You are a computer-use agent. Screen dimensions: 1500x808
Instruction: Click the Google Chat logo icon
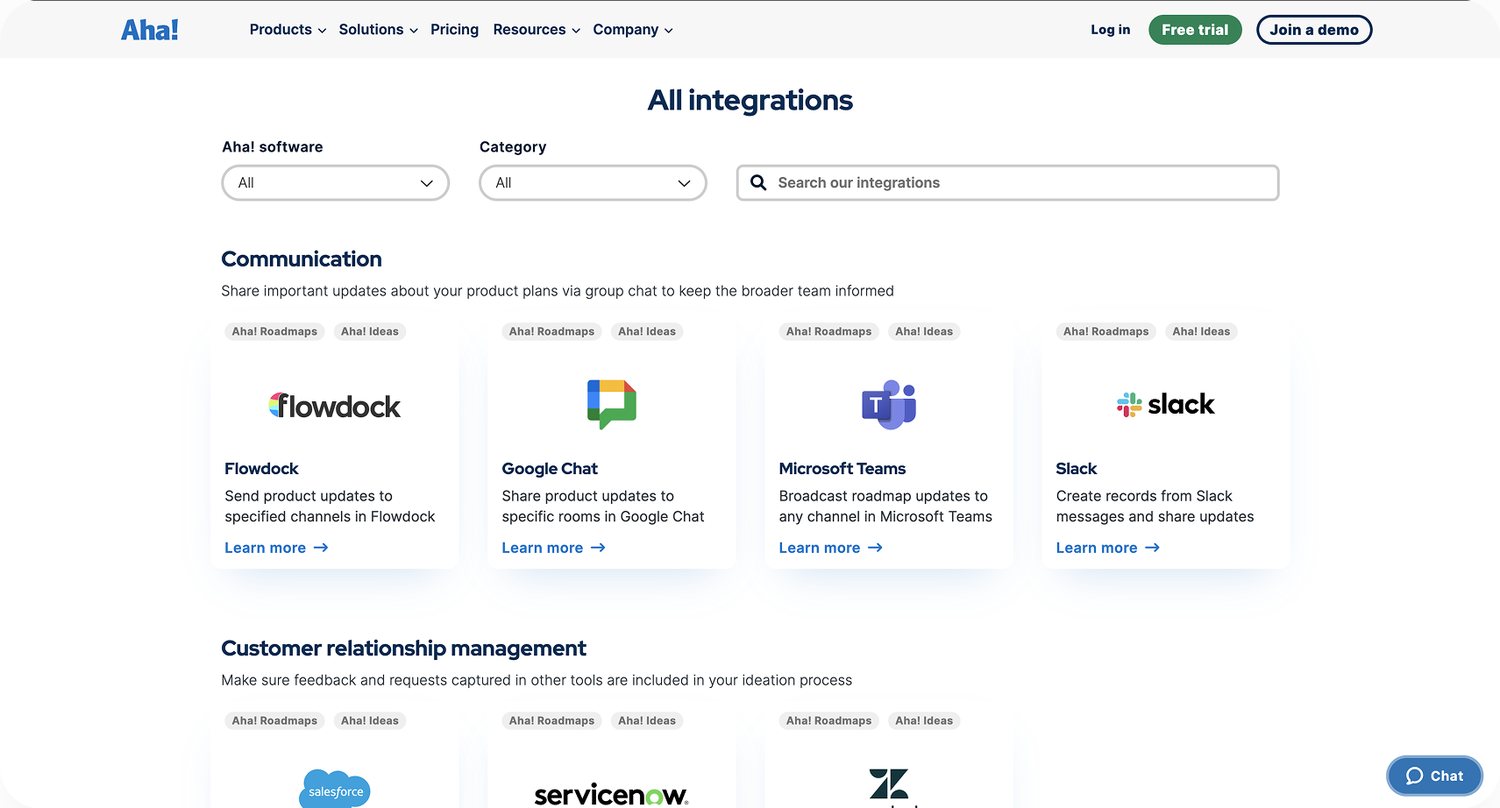tap(612, 404)
